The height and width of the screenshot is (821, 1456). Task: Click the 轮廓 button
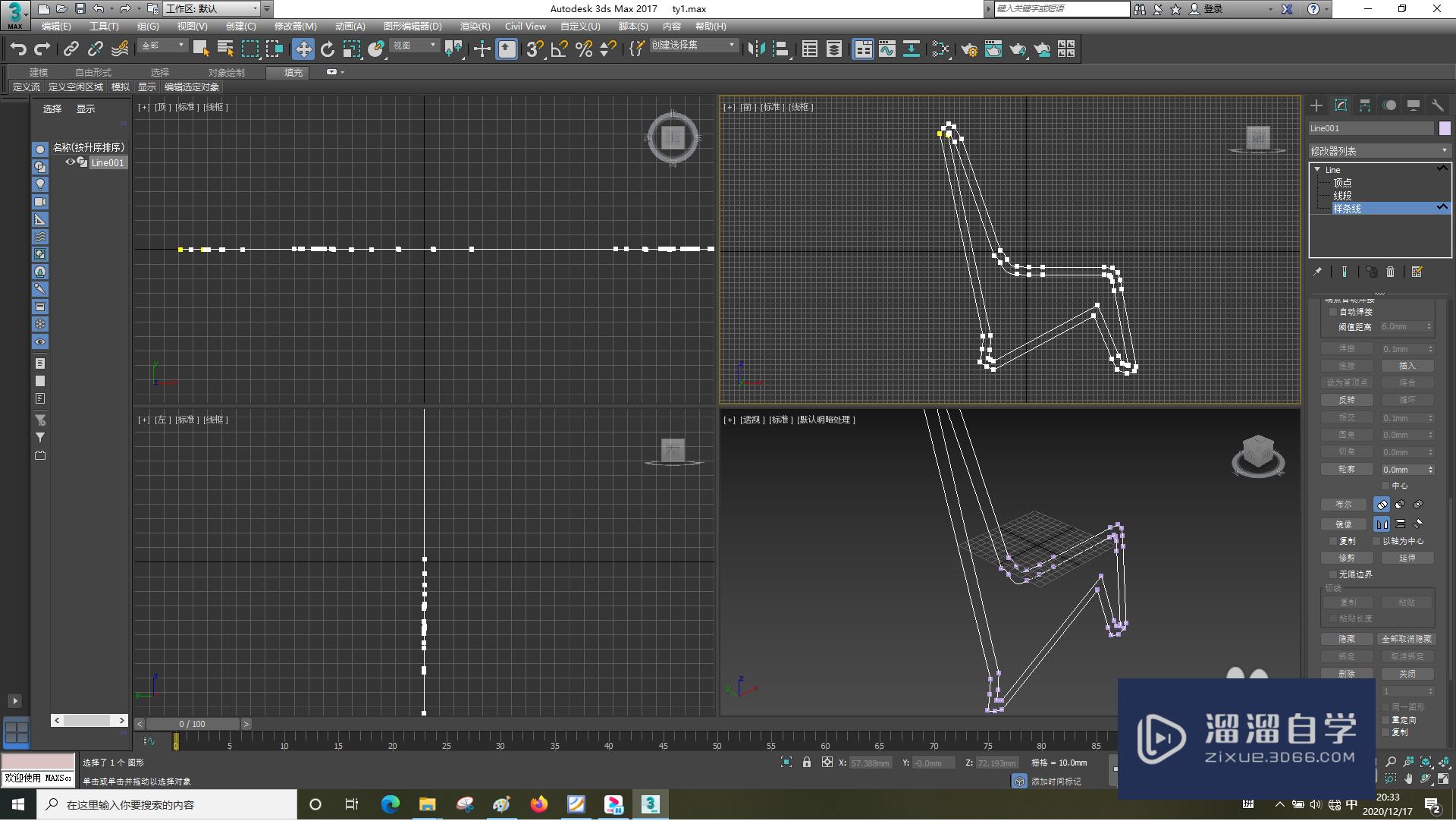point(1346,470)
